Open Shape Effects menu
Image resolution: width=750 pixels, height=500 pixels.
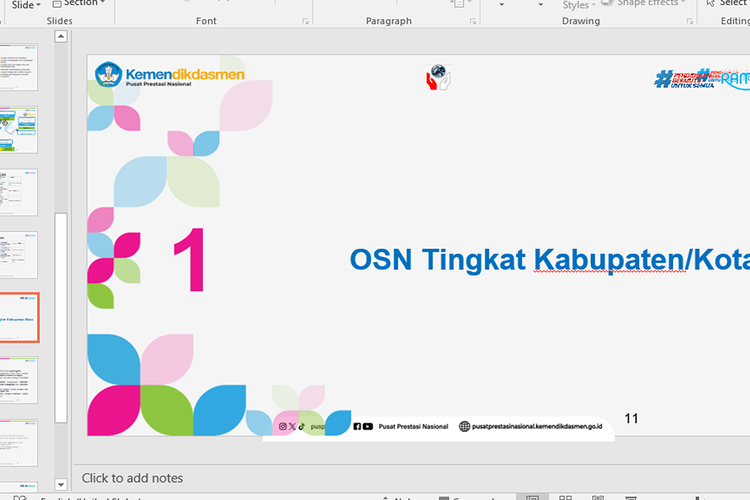pos(643,3)
